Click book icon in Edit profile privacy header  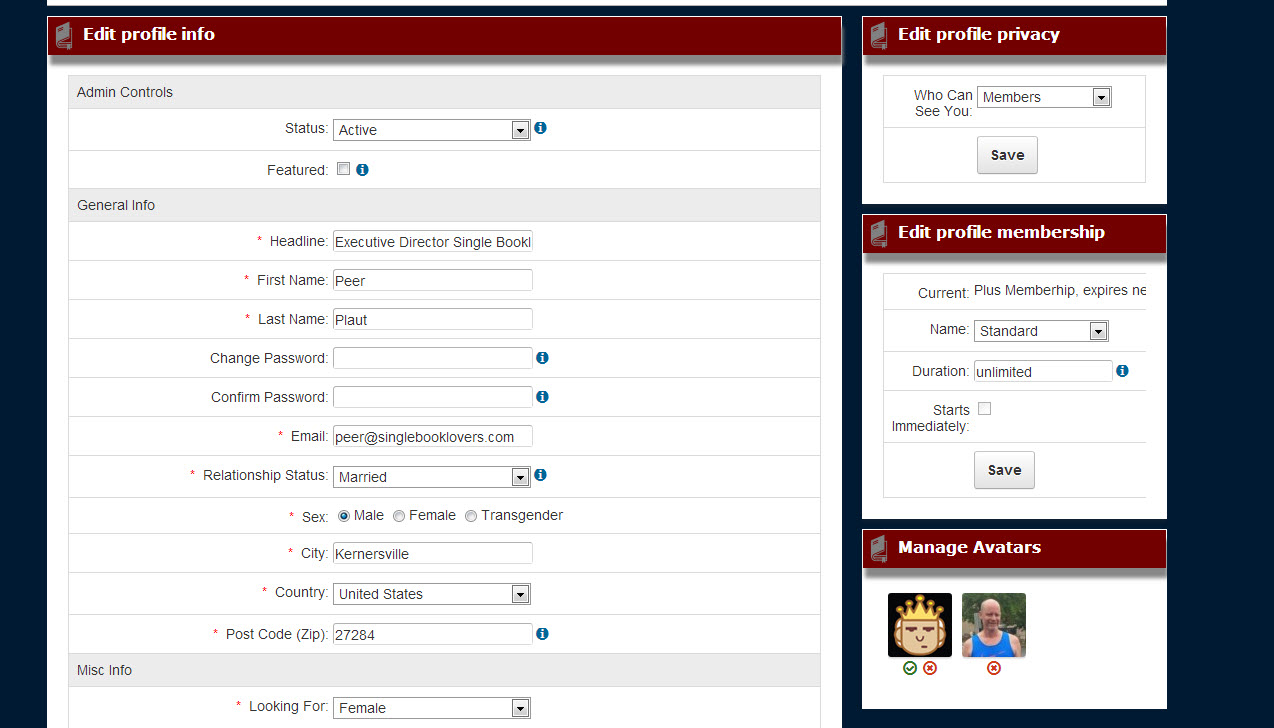(x=879, y=36)
